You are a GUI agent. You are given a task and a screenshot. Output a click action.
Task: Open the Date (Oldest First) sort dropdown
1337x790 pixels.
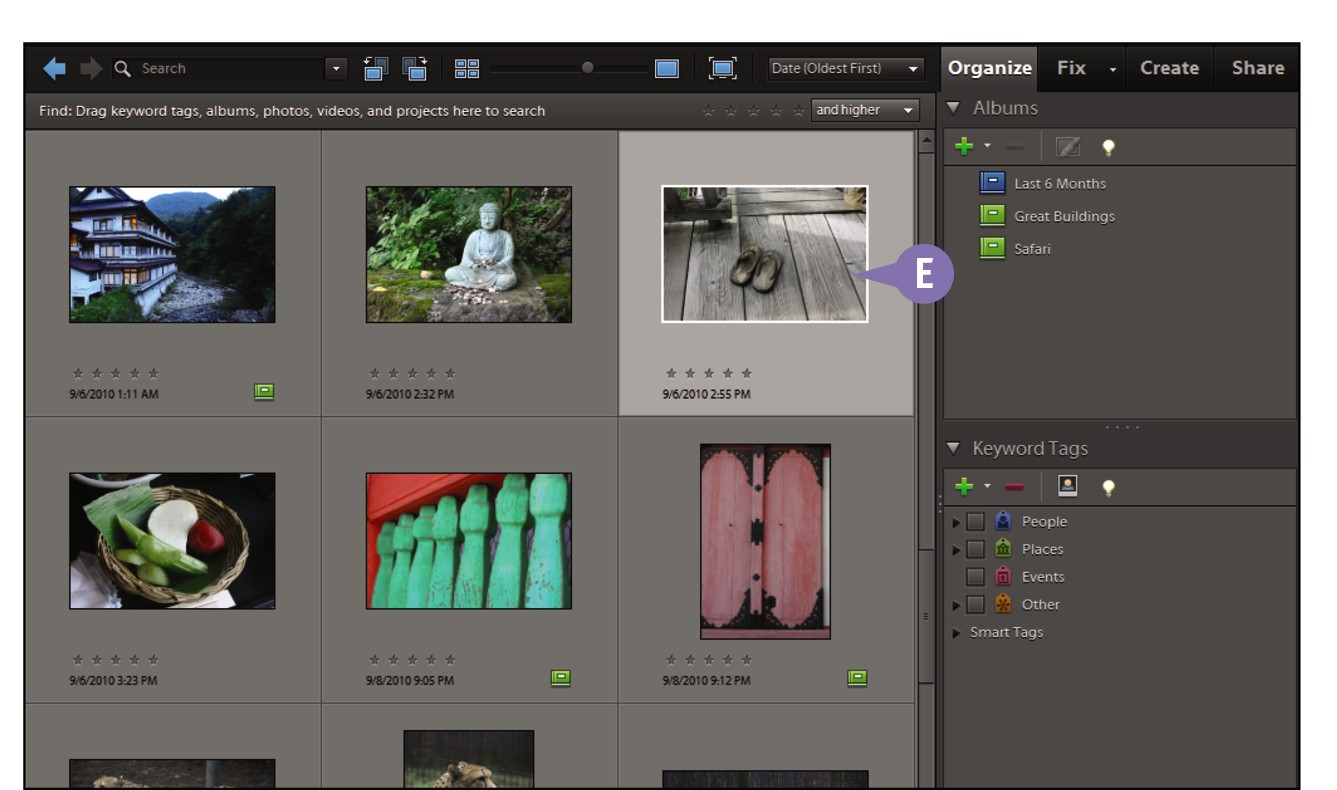click(x=846, y=68)
